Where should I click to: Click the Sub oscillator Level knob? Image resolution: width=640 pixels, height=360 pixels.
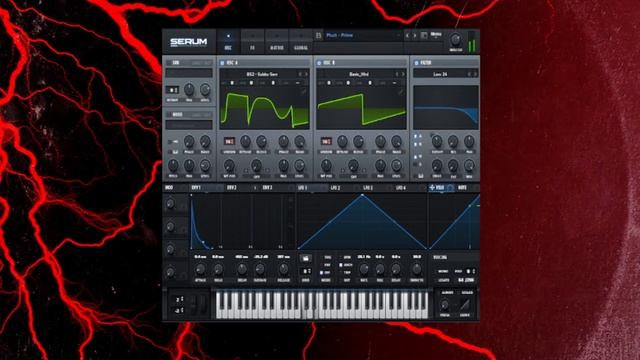click(205, 89)
